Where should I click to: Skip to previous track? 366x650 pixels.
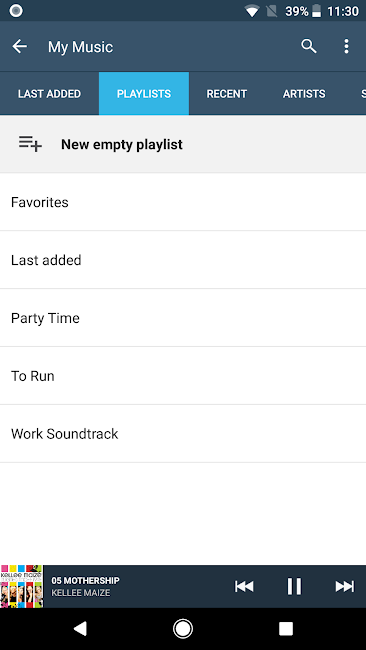(244, 586)
